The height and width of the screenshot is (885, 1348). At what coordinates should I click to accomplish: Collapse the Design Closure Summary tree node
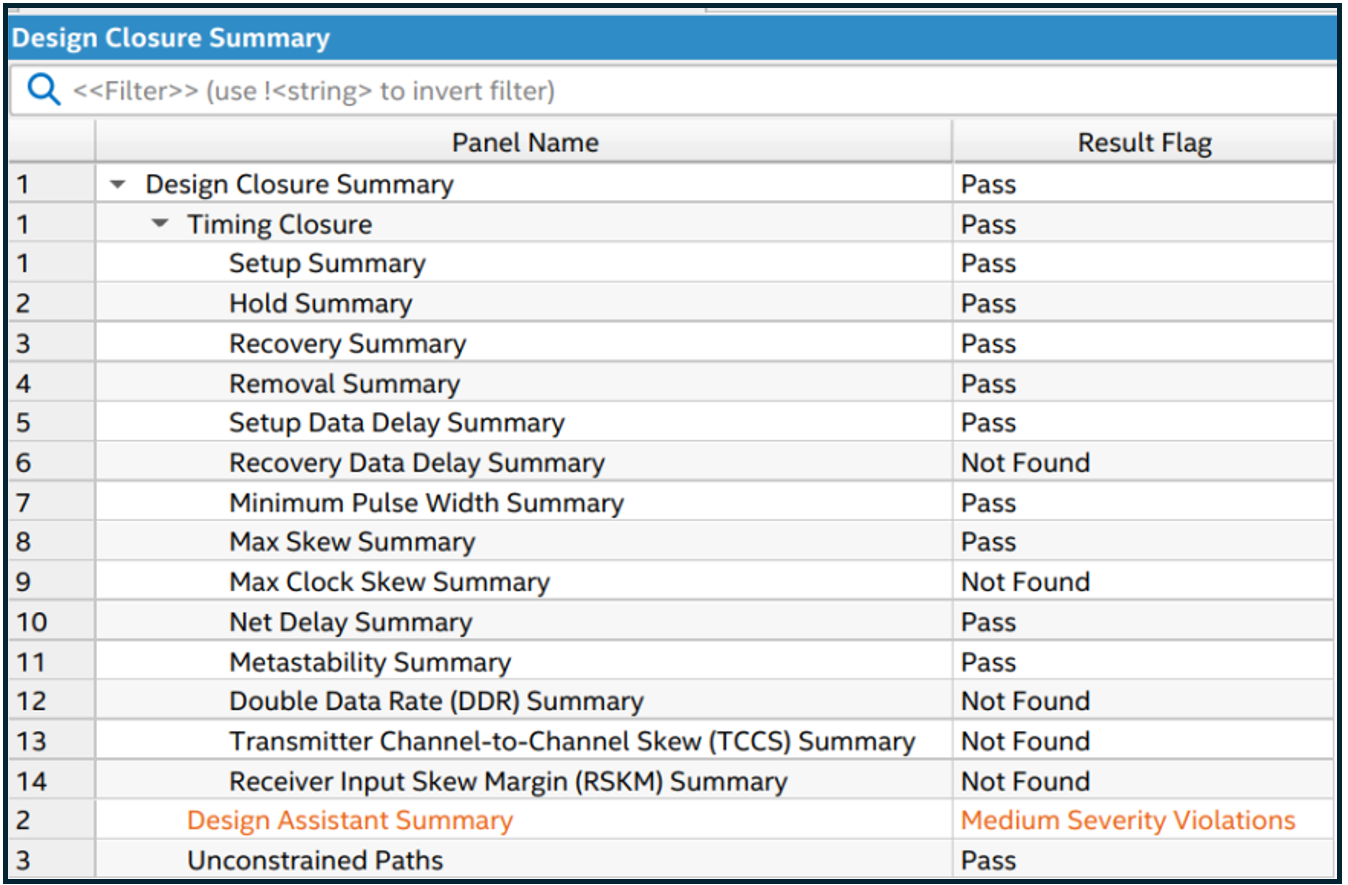(x=119, y=185)
